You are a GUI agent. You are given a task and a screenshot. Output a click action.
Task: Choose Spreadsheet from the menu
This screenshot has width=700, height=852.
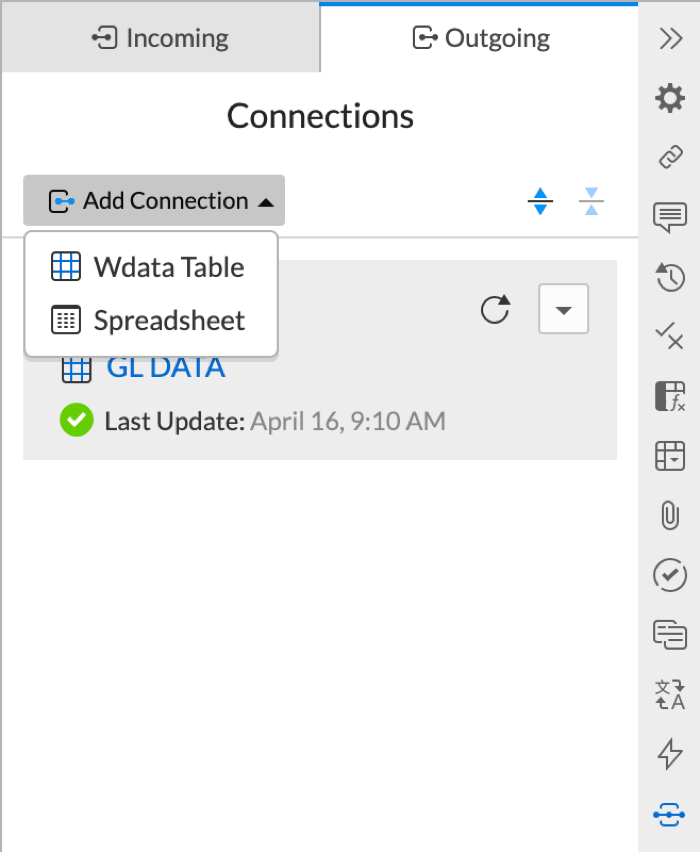click(150, 321)
